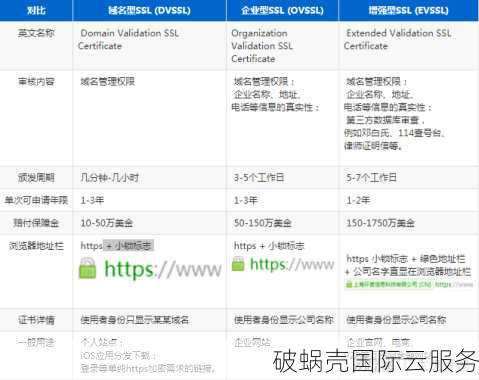The height and width of the screenshot is (380, 479).
Task: Click the "英文名称" row label
Action: click(36, 33)
